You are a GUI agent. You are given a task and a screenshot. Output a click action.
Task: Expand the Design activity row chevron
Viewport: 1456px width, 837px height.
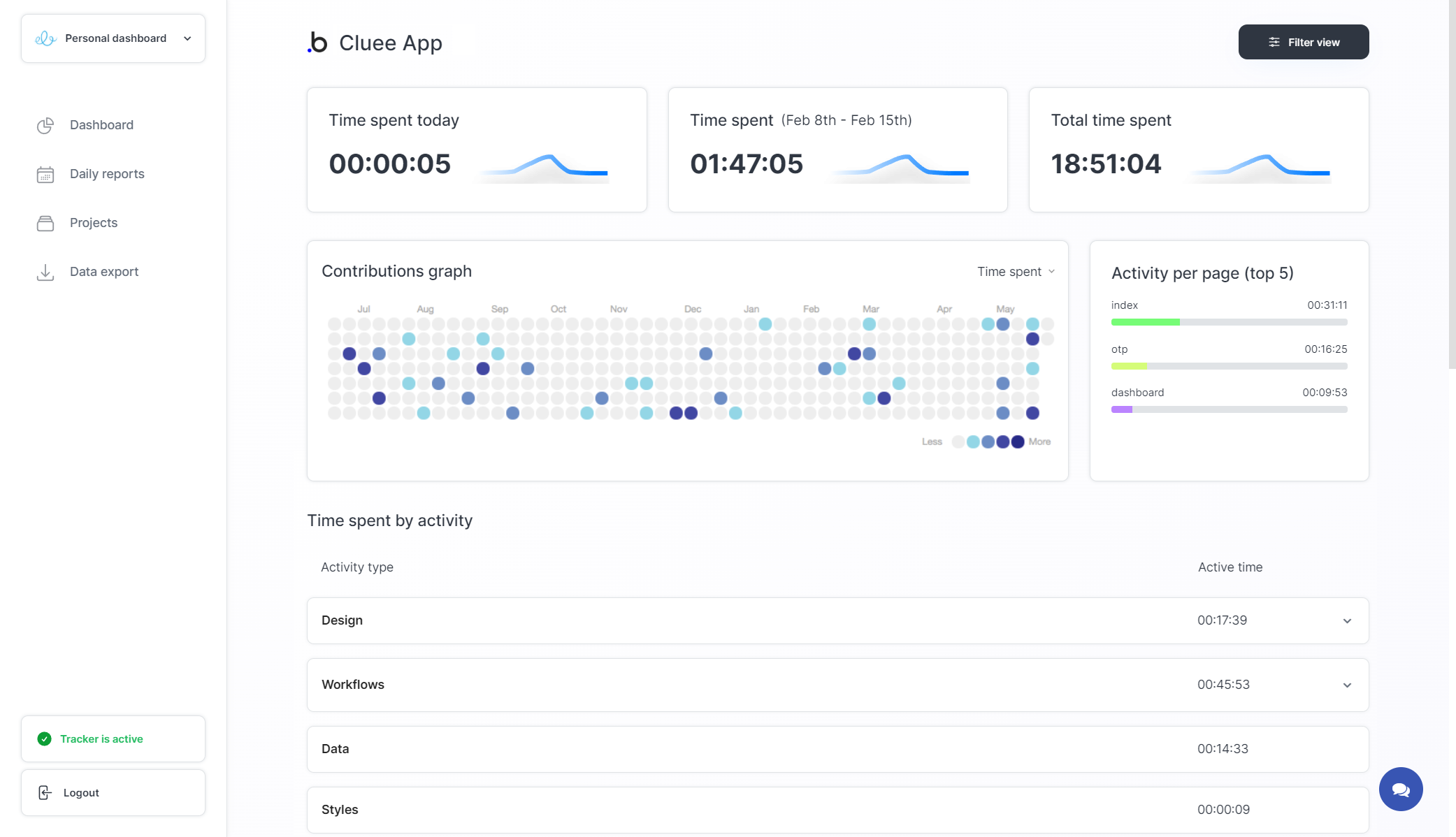click(1346, 620)
